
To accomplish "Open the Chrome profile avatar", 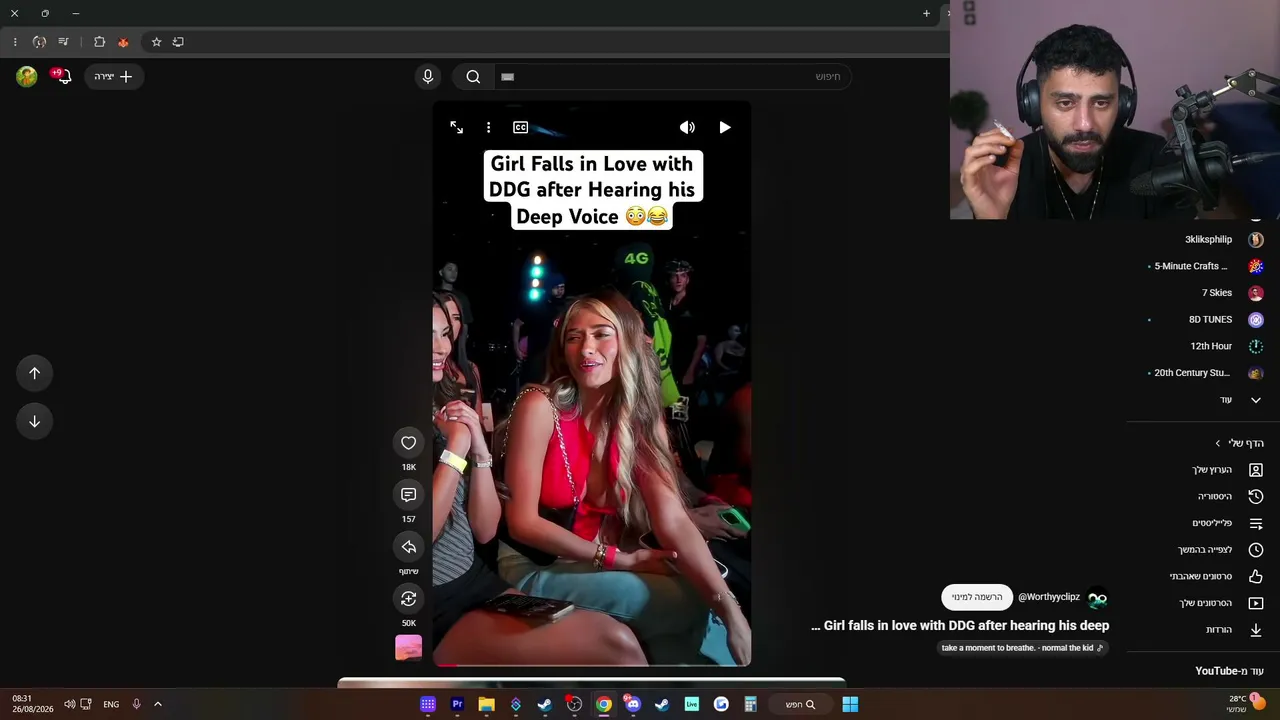I will tap(39, 42).
